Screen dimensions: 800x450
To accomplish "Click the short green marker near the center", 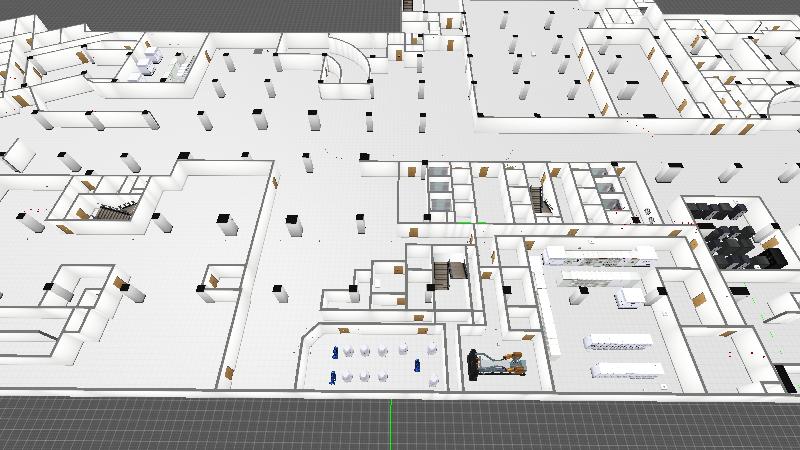I will [x=480, y=221].
